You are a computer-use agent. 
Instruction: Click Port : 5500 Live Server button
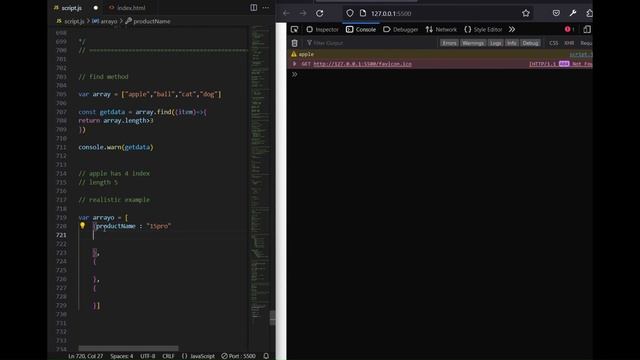click(238, 356)
